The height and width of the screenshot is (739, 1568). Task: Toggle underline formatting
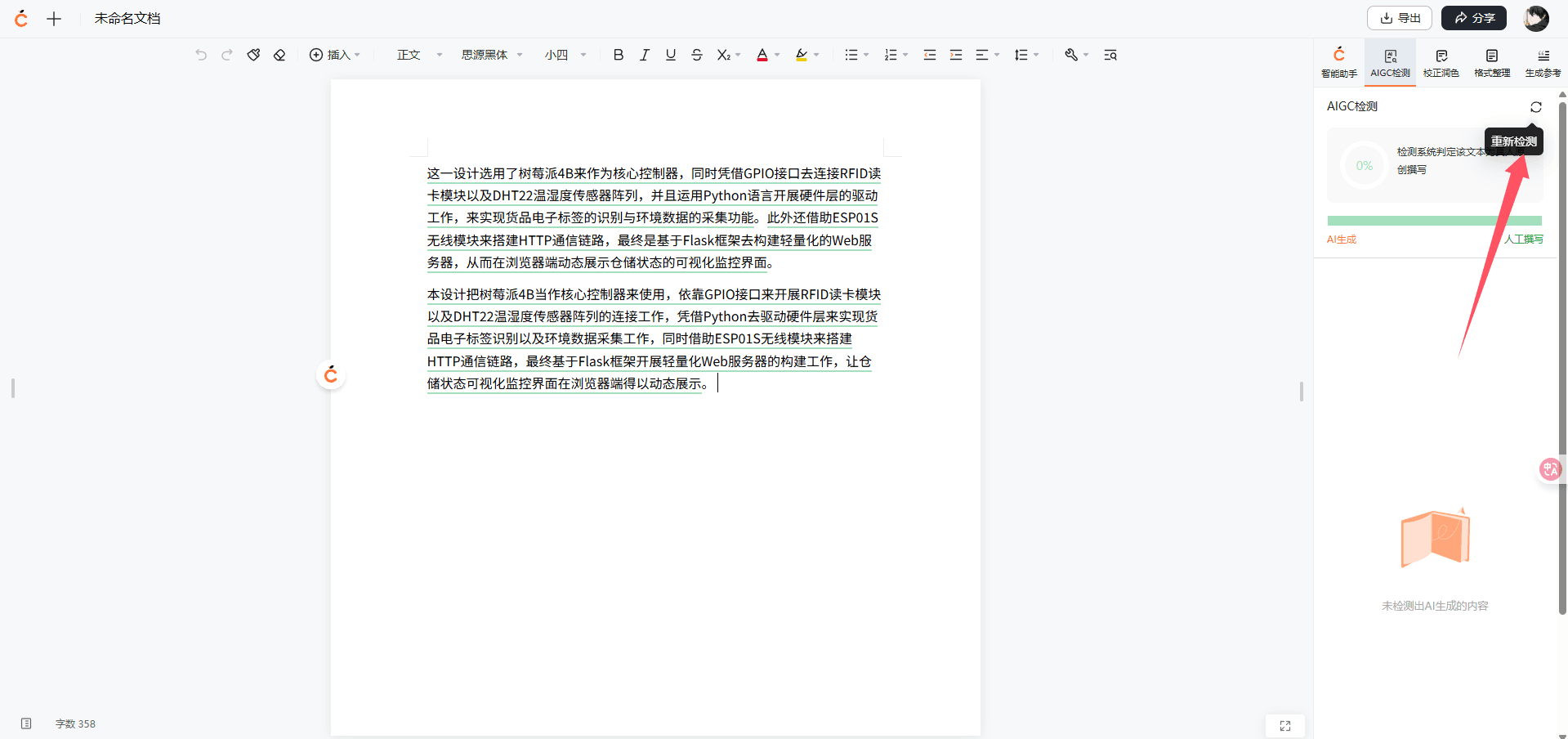pos(670,54)
